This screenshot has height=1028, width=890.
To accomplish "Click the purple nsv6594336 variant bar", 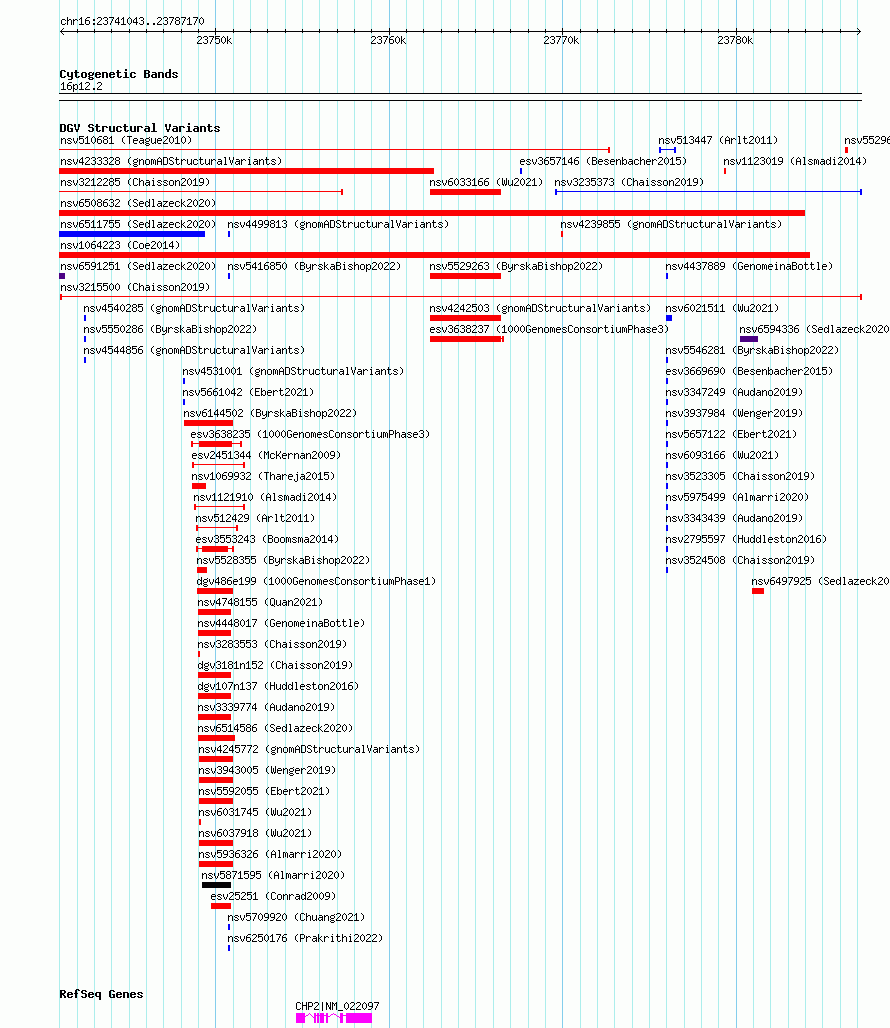I will pos(748,339).
